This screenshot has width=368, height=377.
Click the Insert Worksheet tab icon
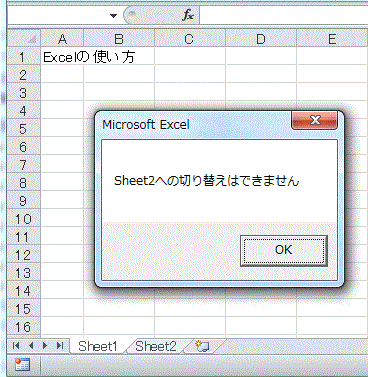202,346
